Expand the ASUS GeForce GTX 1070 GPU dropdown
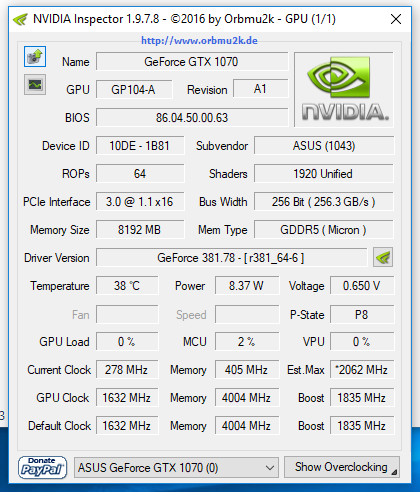This screenshot has height=492, width=420. (x=176, y=468)
